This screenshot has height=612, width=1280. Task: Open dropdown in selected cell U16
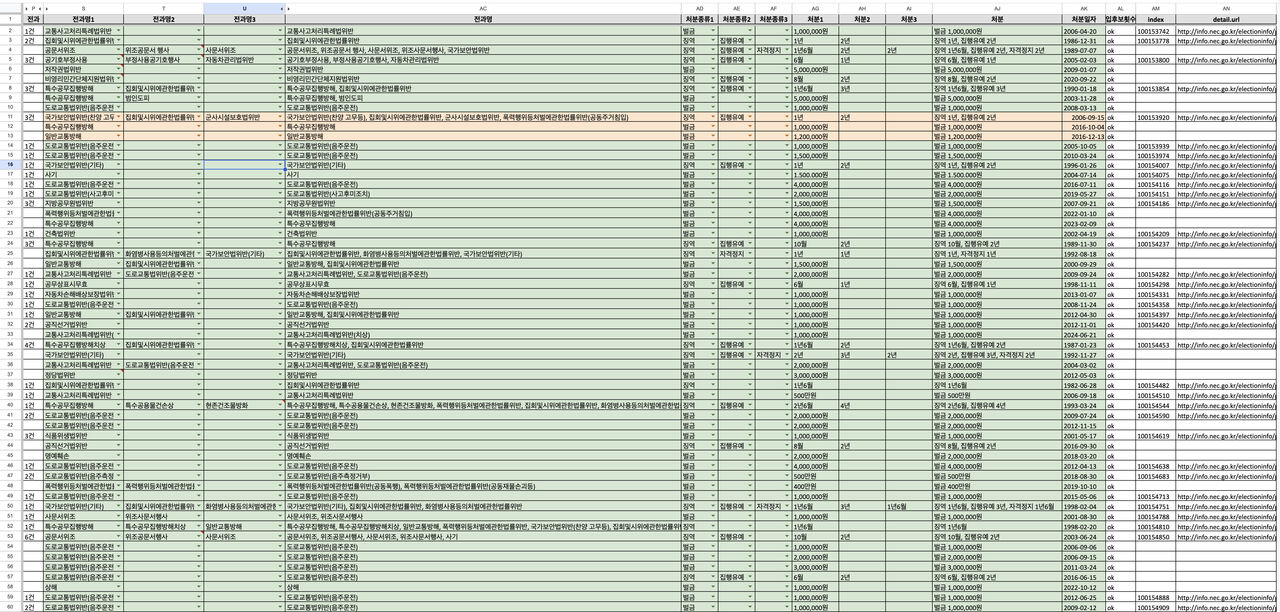(279, 165)
